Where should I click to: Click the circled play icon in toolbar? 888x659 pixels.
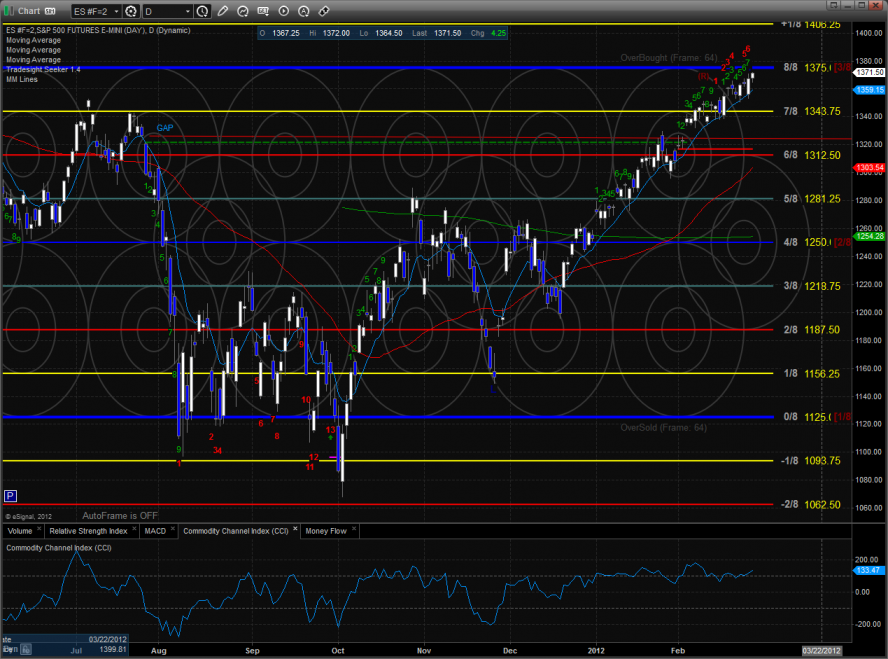click(281, 11)
